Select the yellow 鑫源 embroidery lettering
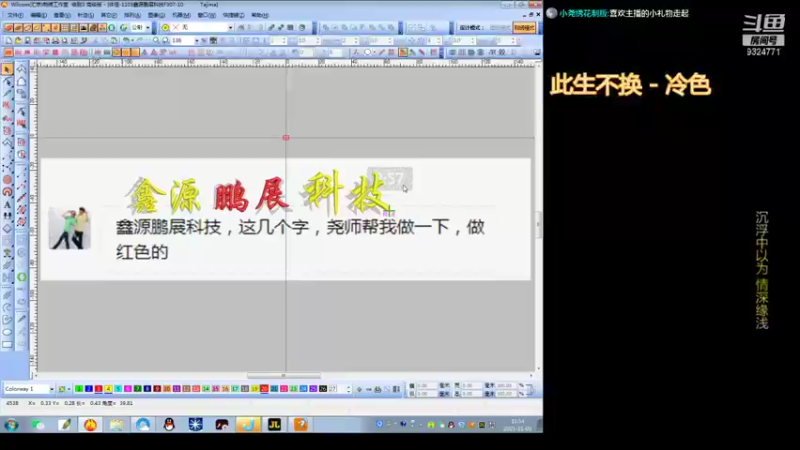Screen dimensions: 800x450 click(165, 195)
